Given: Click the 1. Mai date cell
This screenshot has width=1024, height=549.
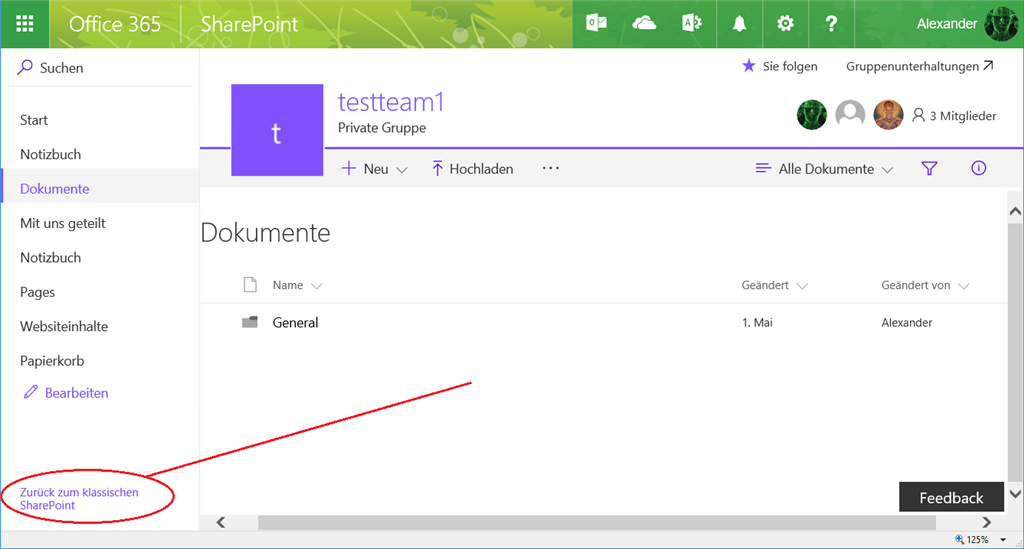Looking at the screenshot, I should tap(757, 322).
